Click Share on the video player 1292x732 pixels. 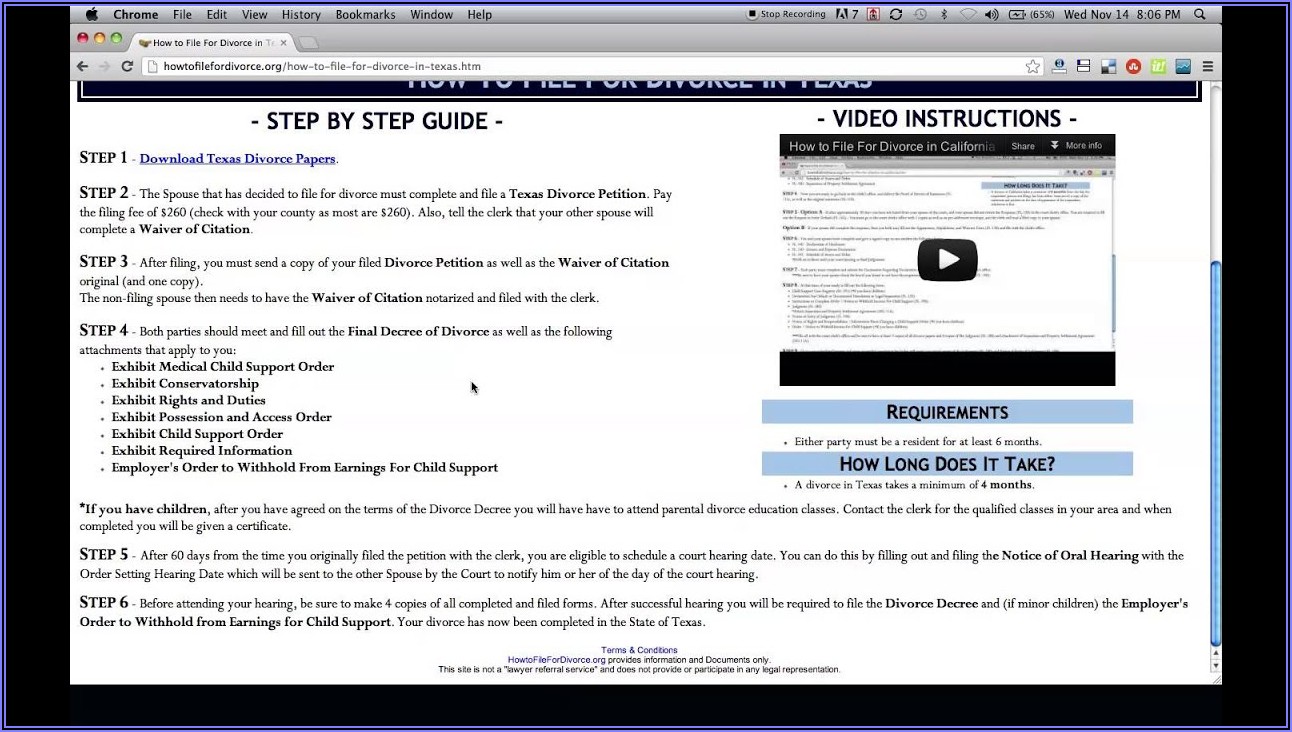tap(1023, 146)
